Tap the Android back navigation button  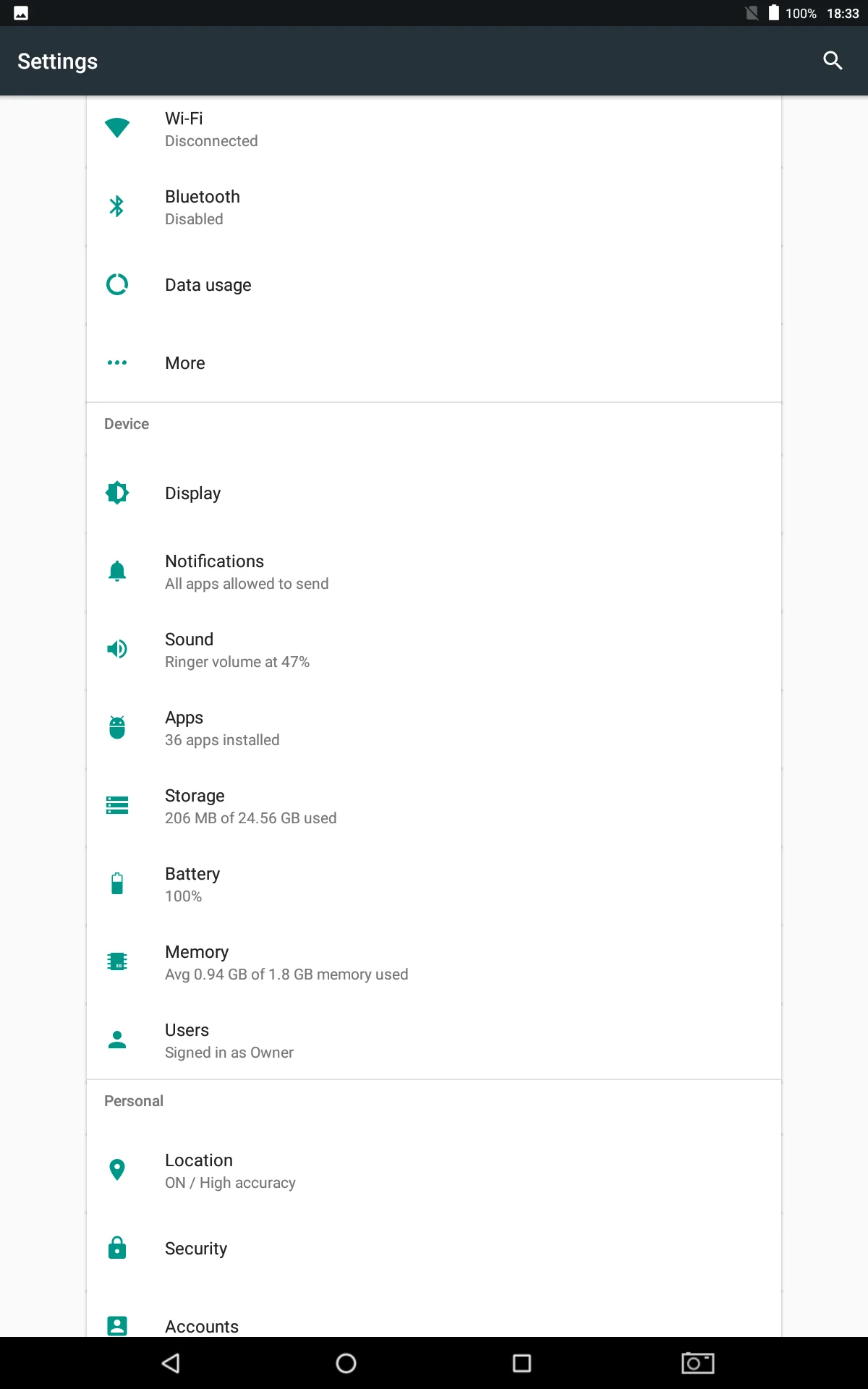click(x=171, y=1363)
